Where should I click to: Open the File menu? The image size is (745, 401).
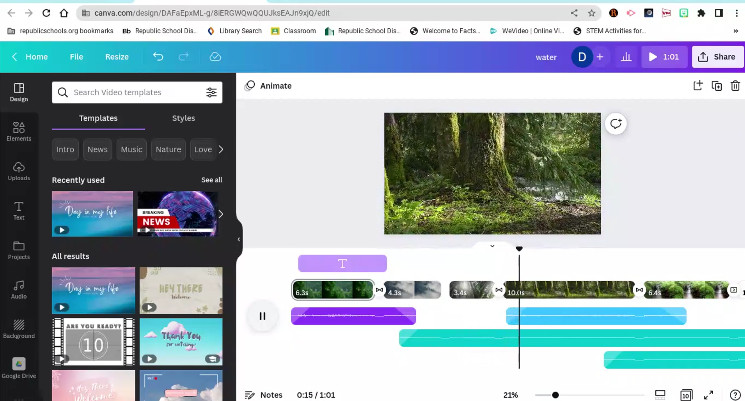click(x=76, y=57)
